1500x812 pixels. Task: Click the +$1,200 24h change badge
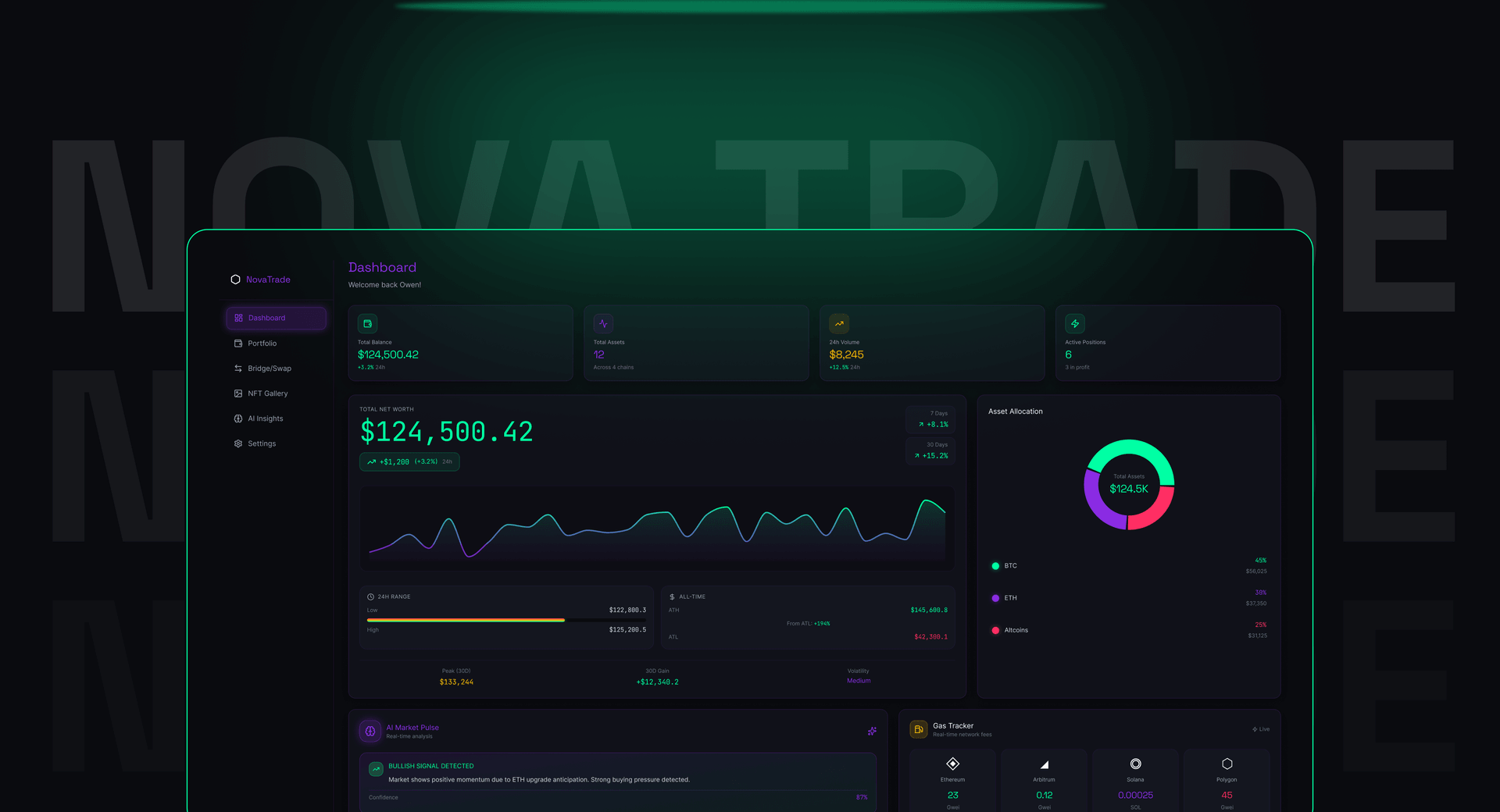coord(409,461)
